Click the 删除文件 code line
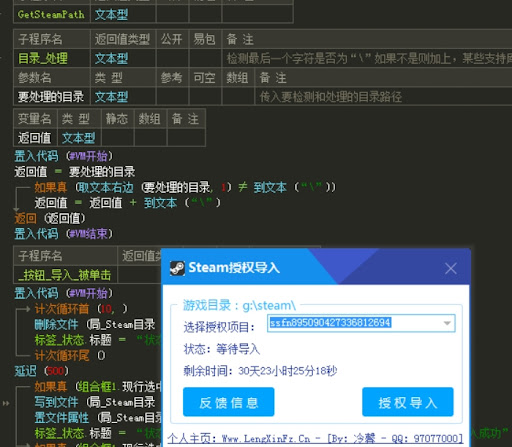The width and height of the screenshot is (512, 447). [95, 324]
